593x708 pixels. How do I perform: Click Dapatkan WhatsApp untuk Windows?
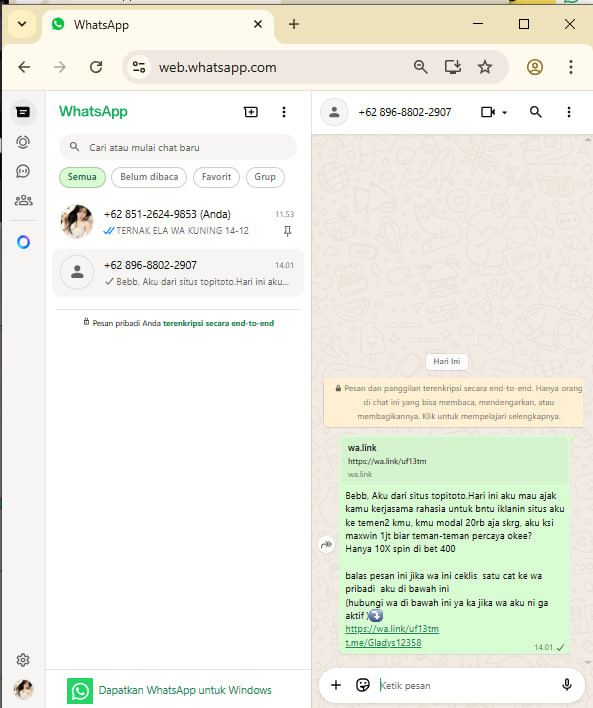coord(185,690)
